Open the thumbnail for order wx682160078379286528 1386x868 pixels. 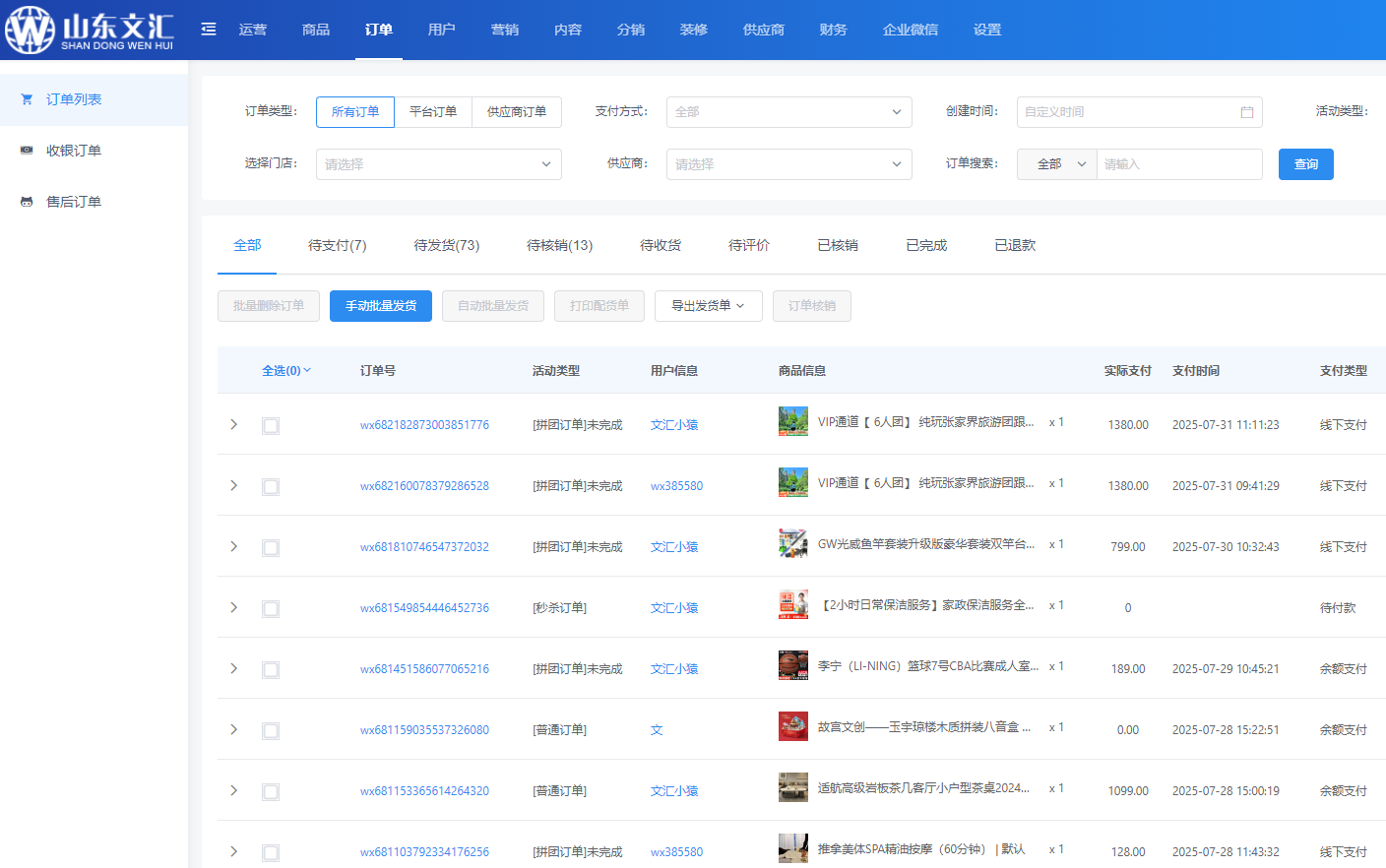coord(793,482)
